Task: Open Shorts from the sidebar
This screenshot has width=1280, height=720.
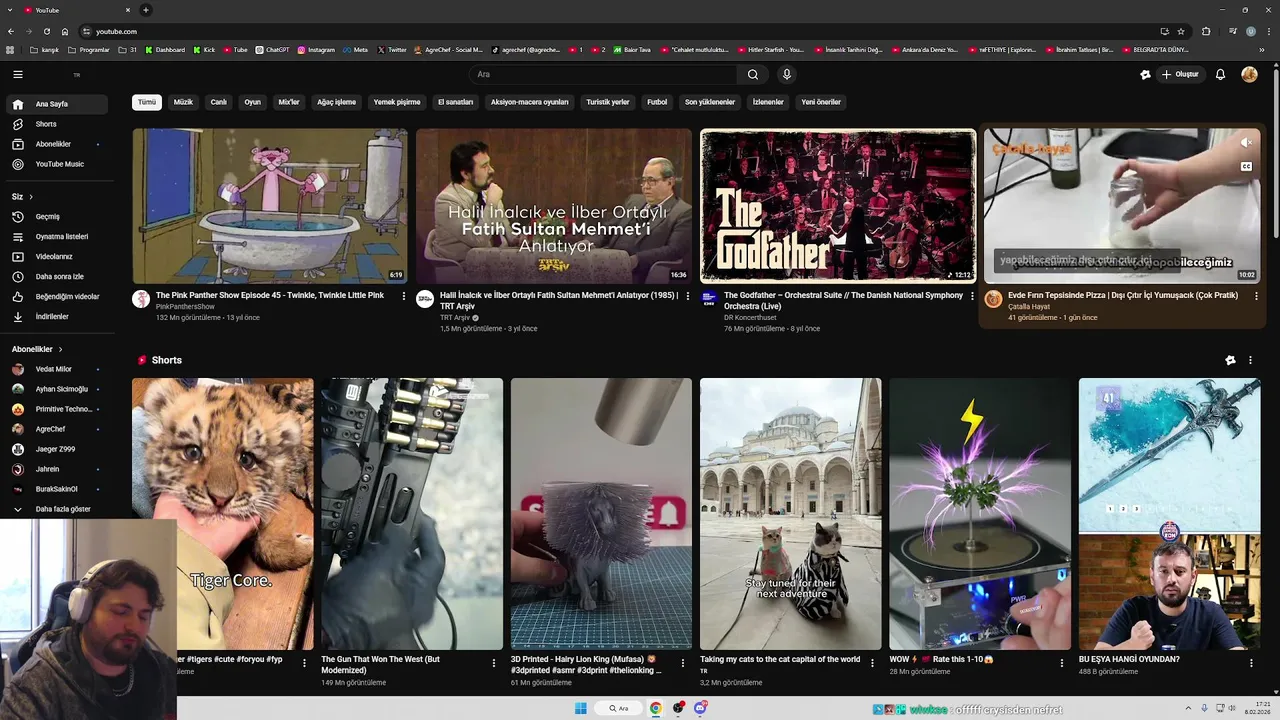Action: [x=56, y=124]
